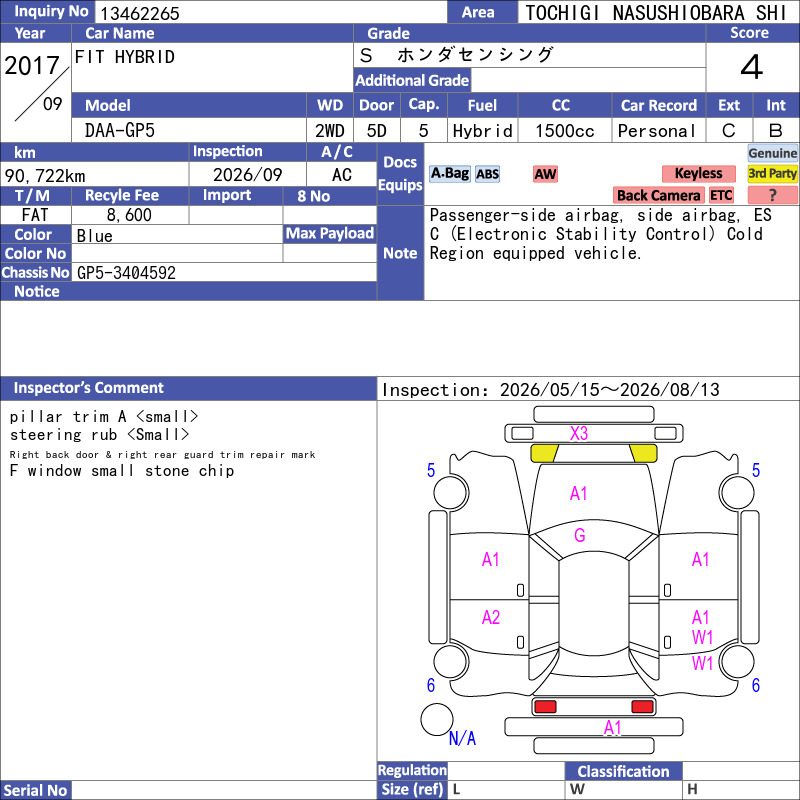Click the score value 4
Viewport: 800px width, 800px height.
[752, 67]
